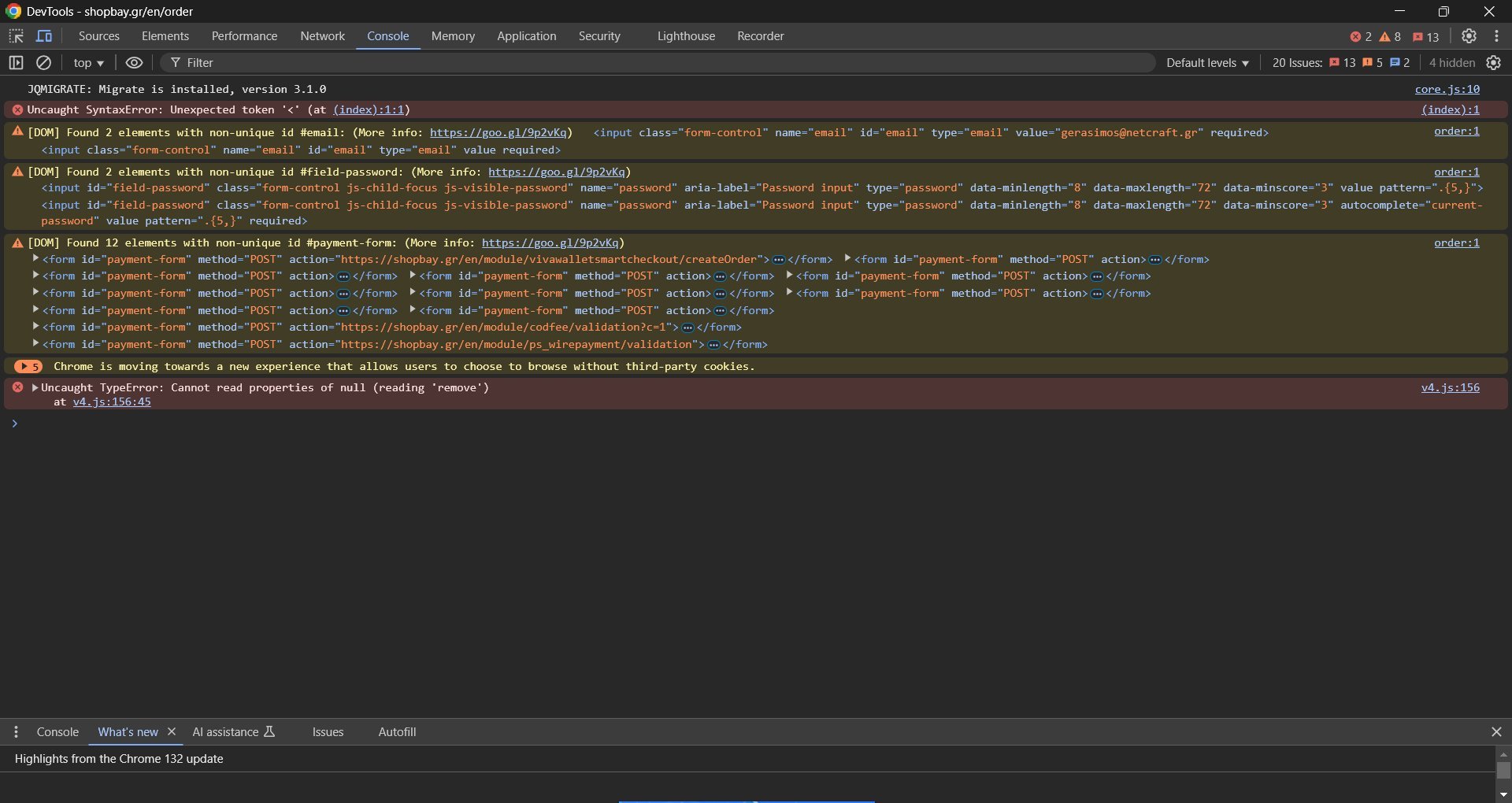Image resolution: width=1512 pixels, height=803 pixels.
Task: Toggle the console sidebar panel icon
Action: [16, 63]
